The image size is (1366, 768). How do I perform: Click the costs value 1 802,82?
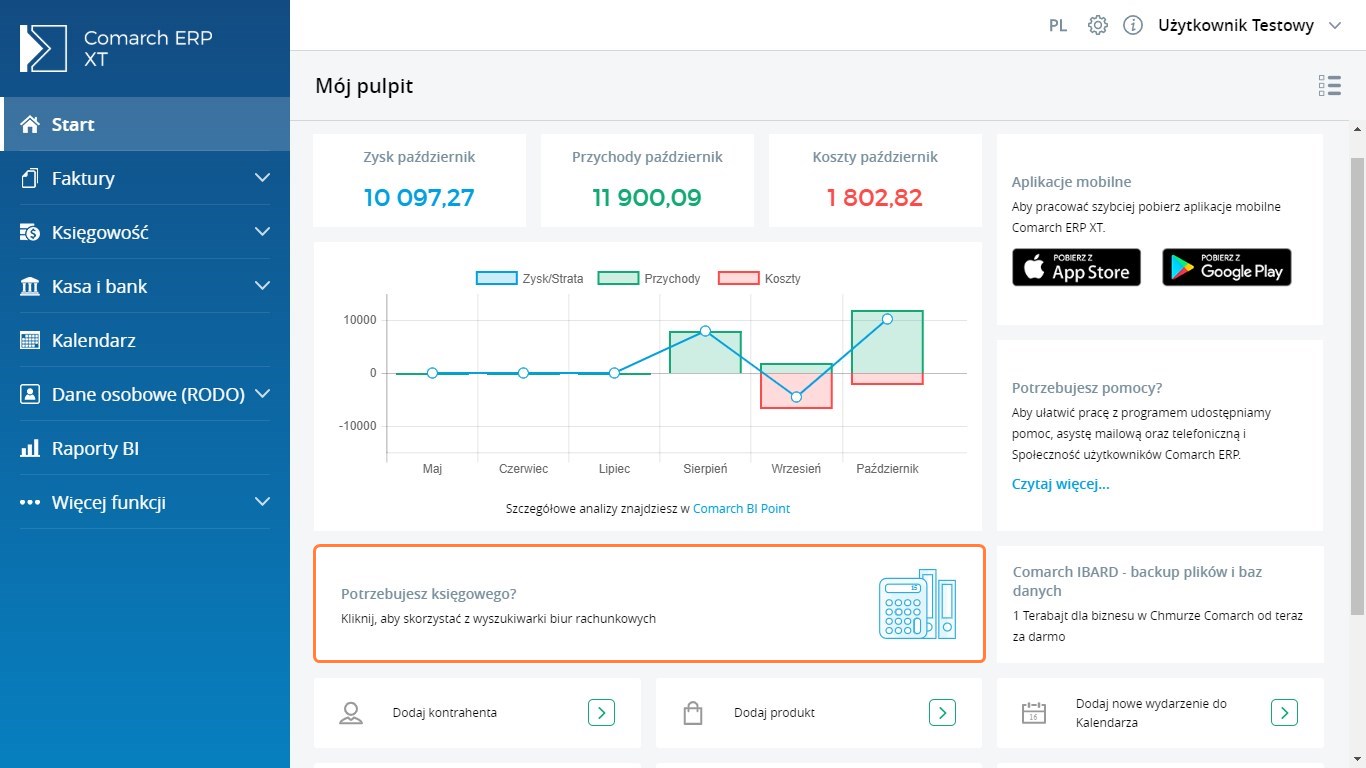875,198
